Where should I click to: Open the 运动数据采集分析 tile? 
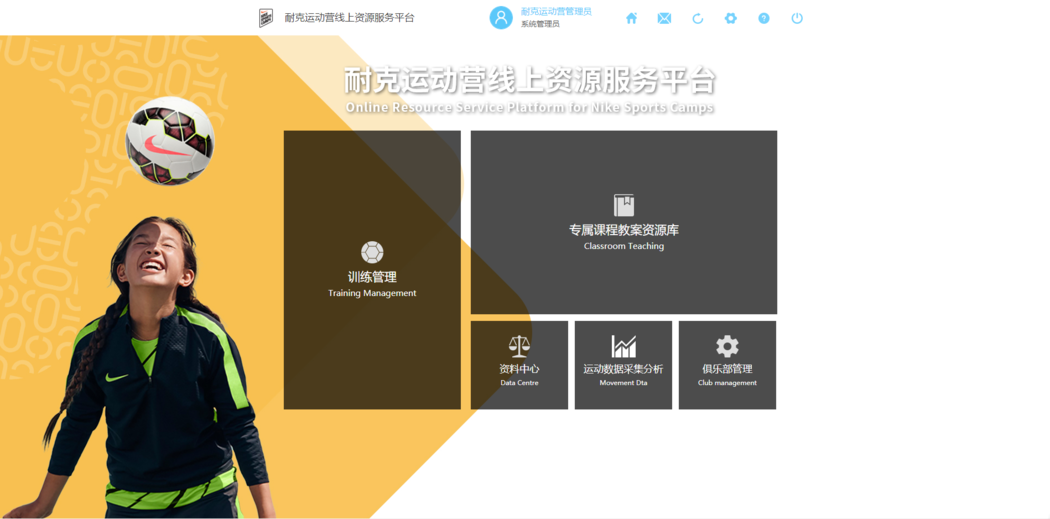click(623, 365)
